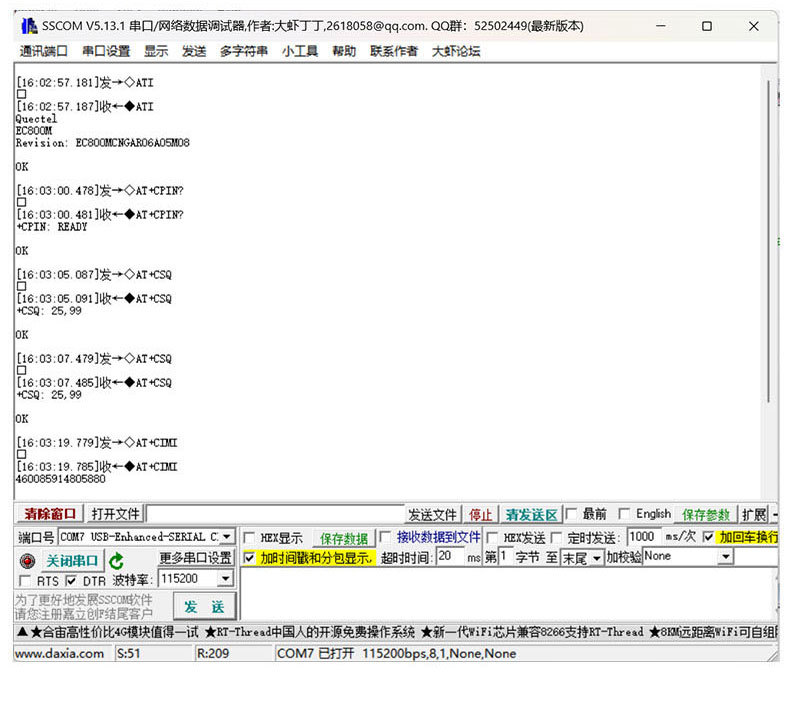
Task: Enable the RTS checkbox
Action: pyautogui.click(x=24, y=581)
